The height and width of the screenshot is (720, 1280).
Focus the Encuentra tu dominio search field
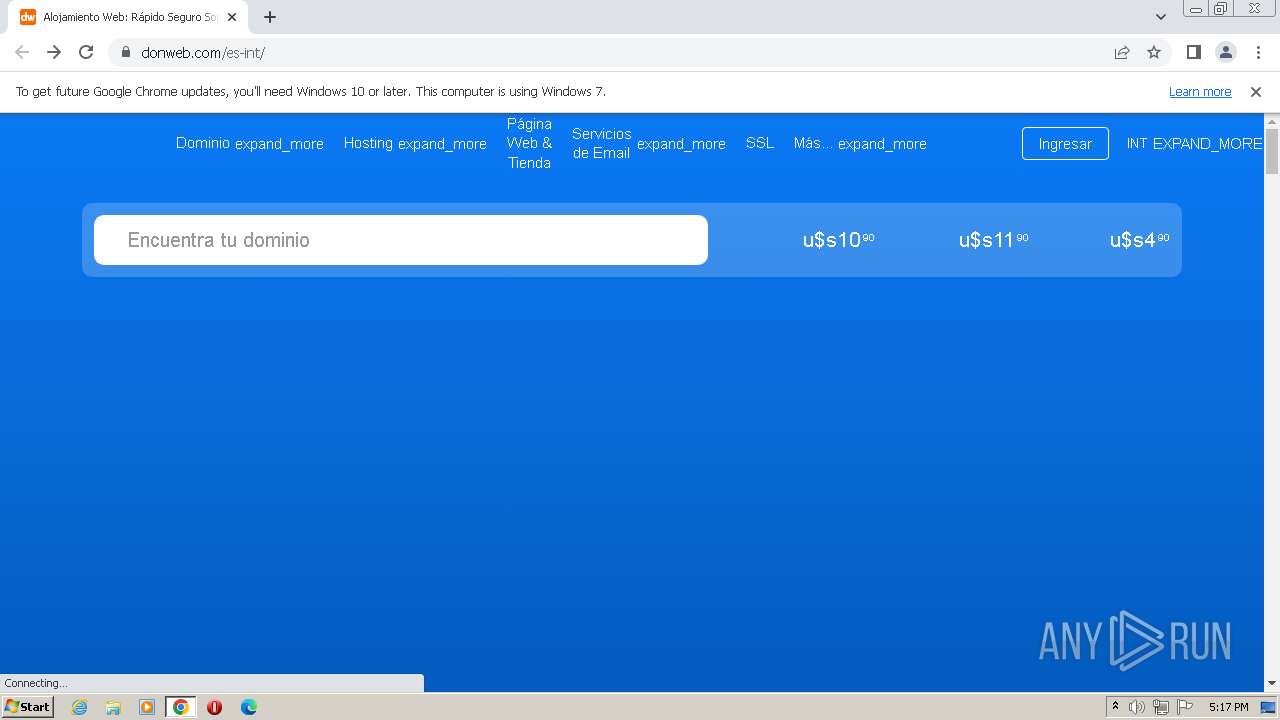pos(401,240)
